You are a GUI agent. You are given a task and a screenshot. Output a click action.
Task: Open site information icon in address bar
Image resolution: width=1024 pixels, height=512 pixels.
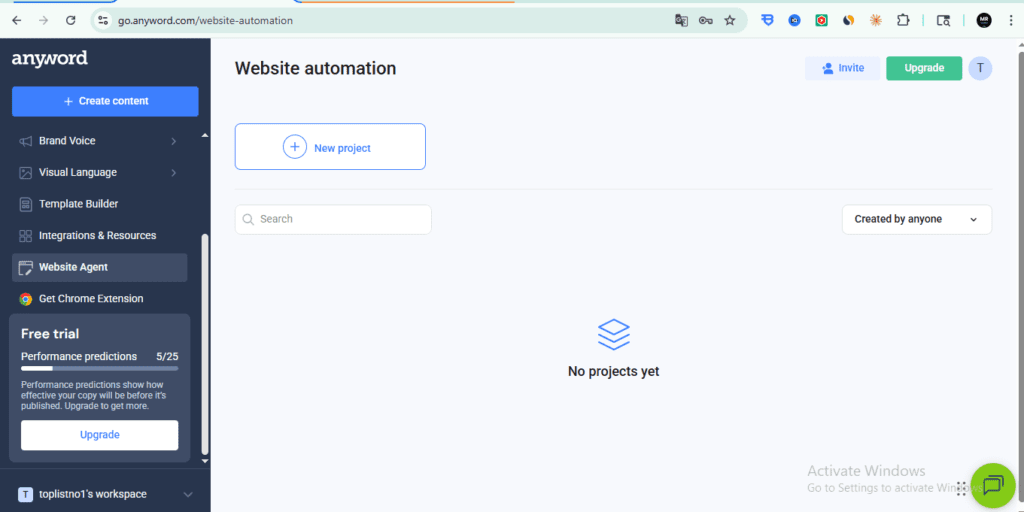tap(103, 20)
